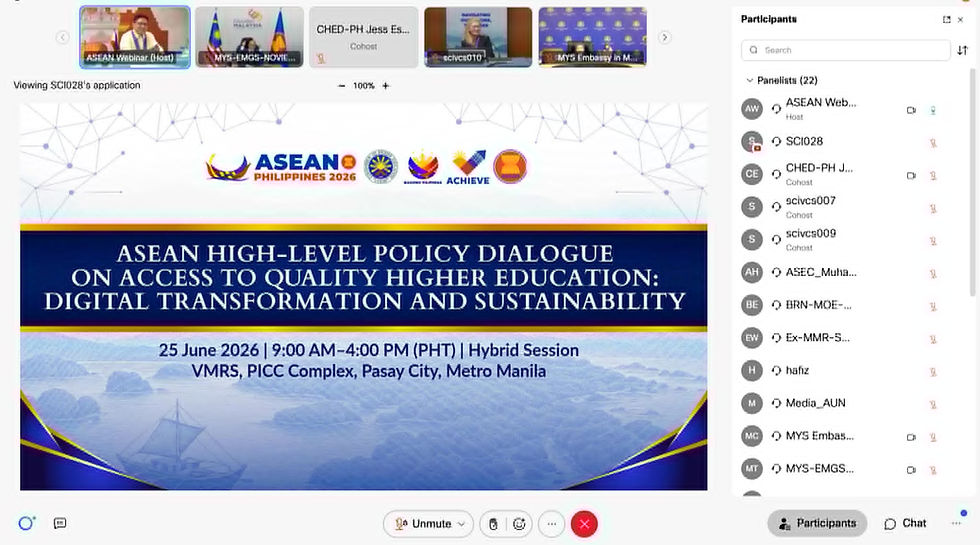Click the muted mic icon for scivcs007
980x545 pixels.
click(x=932, y=208)
